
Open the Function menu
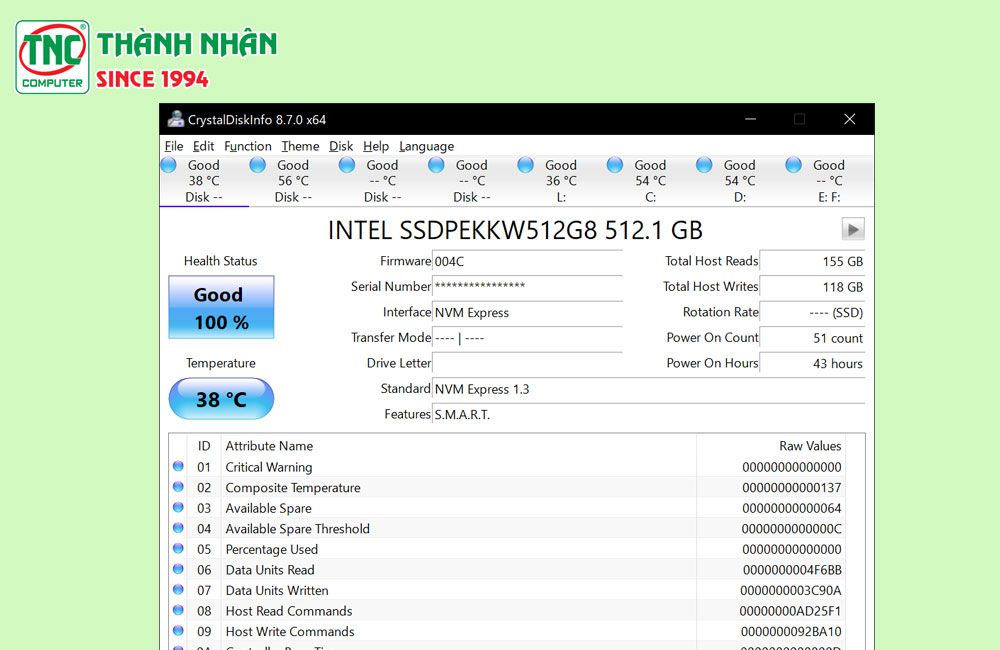(247, 146)
